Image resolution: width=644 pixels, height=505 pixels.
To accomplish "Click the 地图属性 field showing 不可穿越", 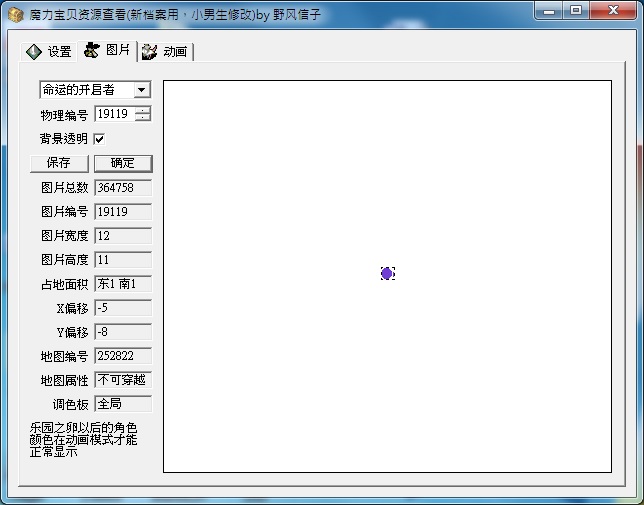I will coord(122,380).
